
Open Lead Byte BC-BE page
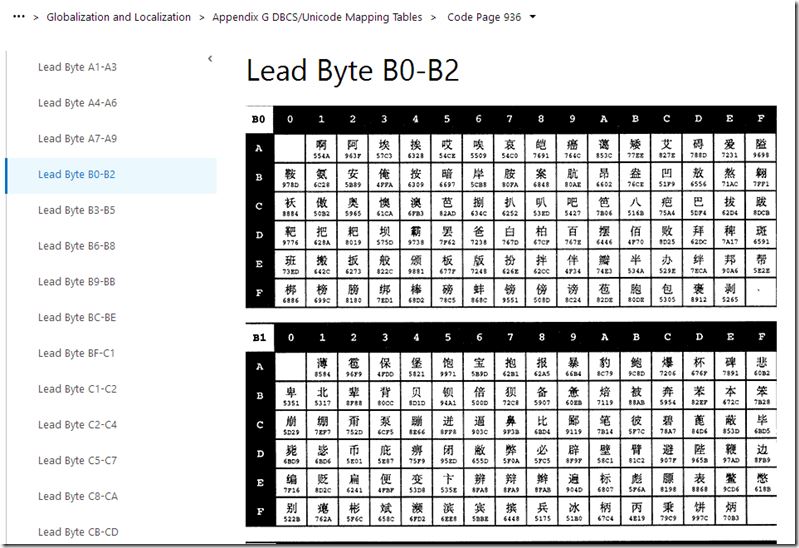[77, 317]
